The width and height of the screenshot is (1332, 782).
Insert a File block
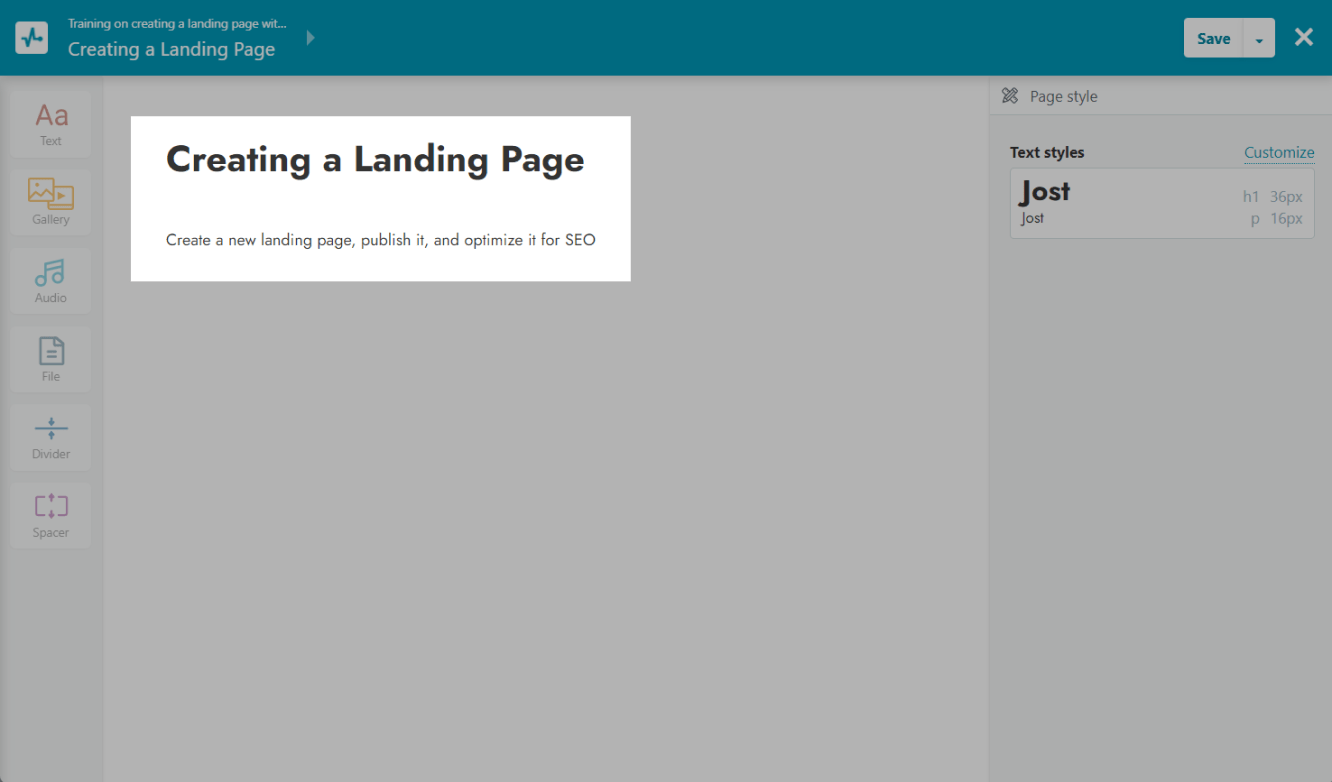point(50,359)
